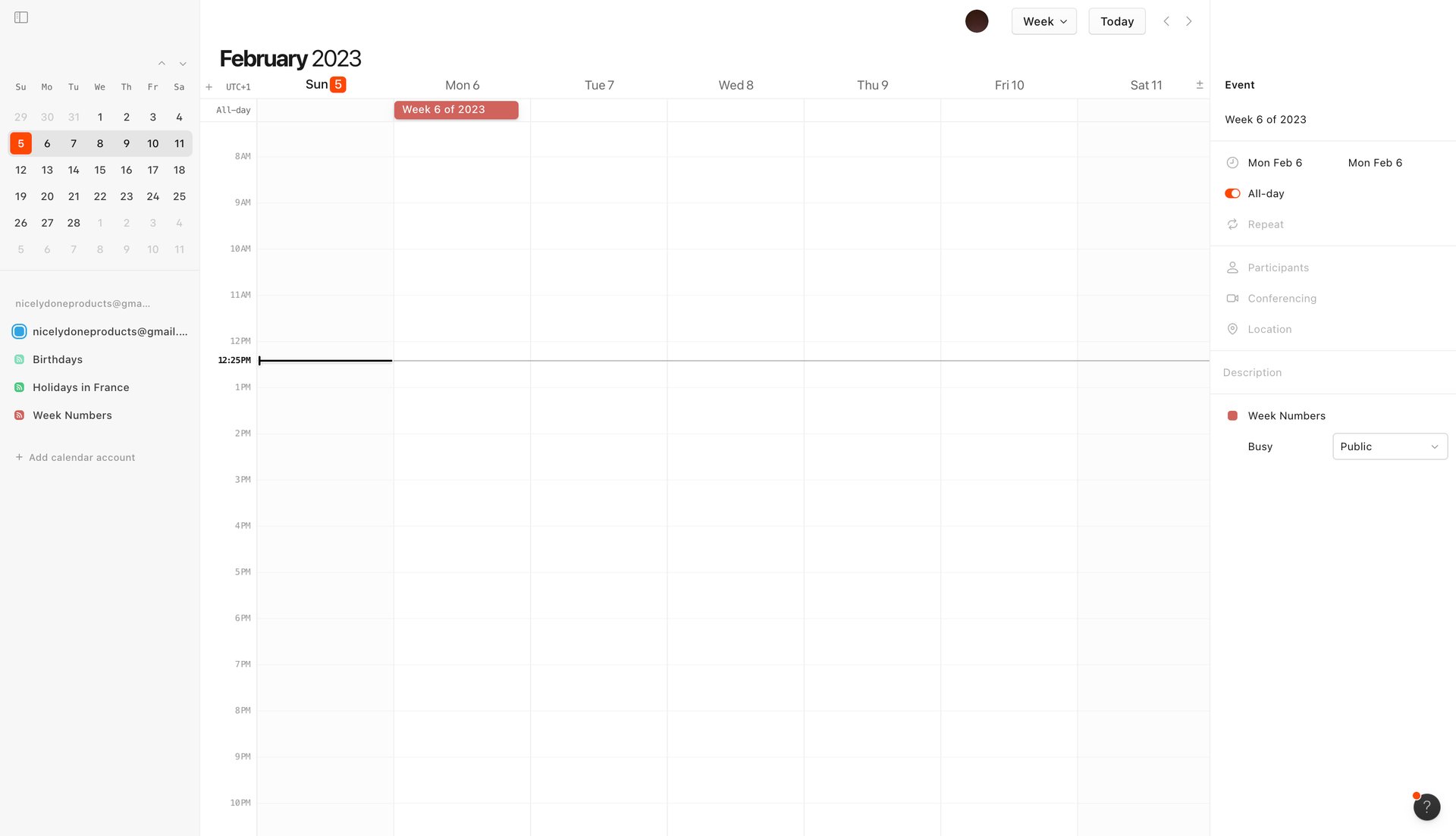
Task: Add a timezone with the plus icon
Action: pos(209,86)
